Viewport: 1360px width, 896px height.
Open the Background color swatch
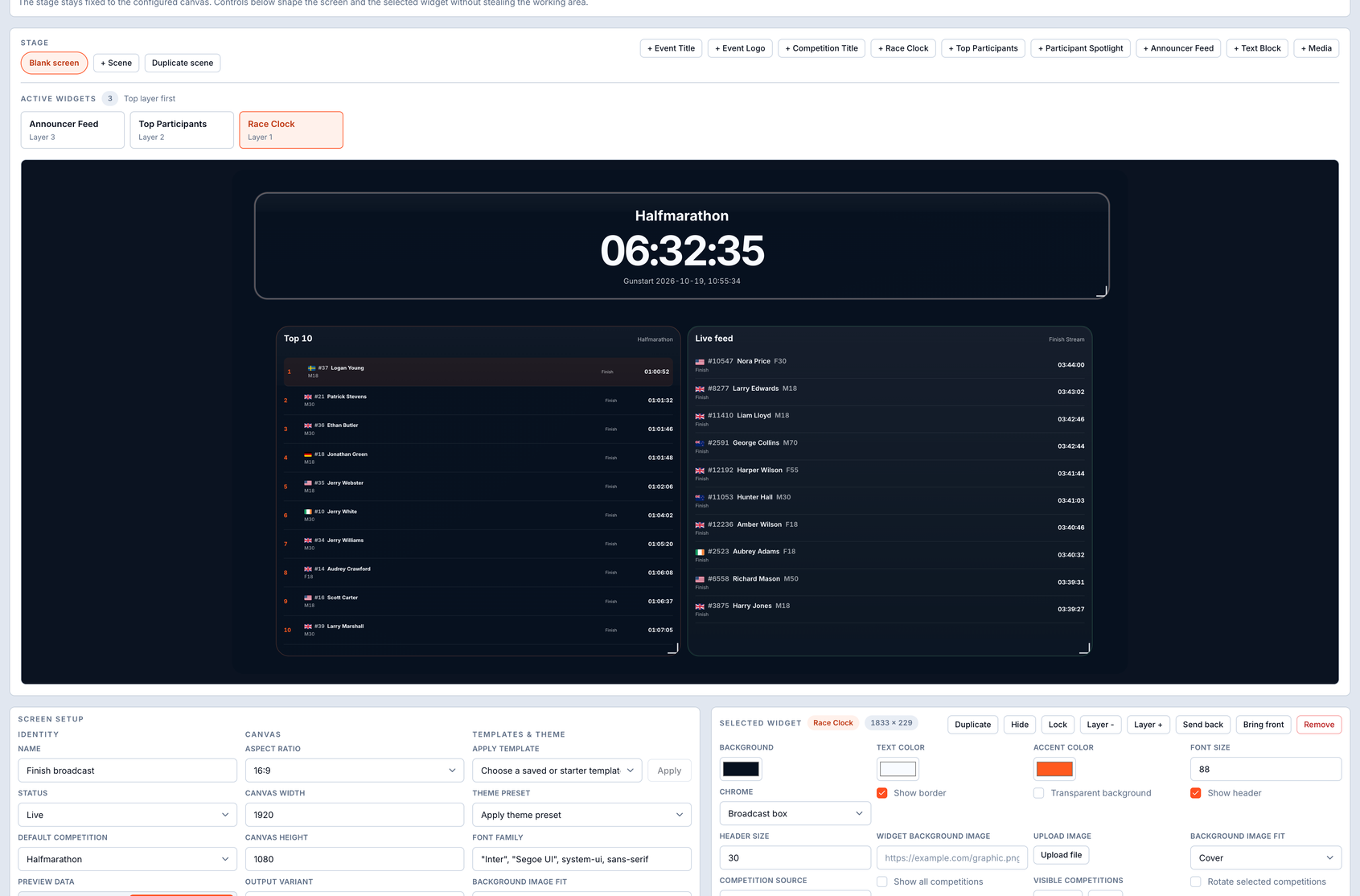pyautogui.click(x=741, y=769)
